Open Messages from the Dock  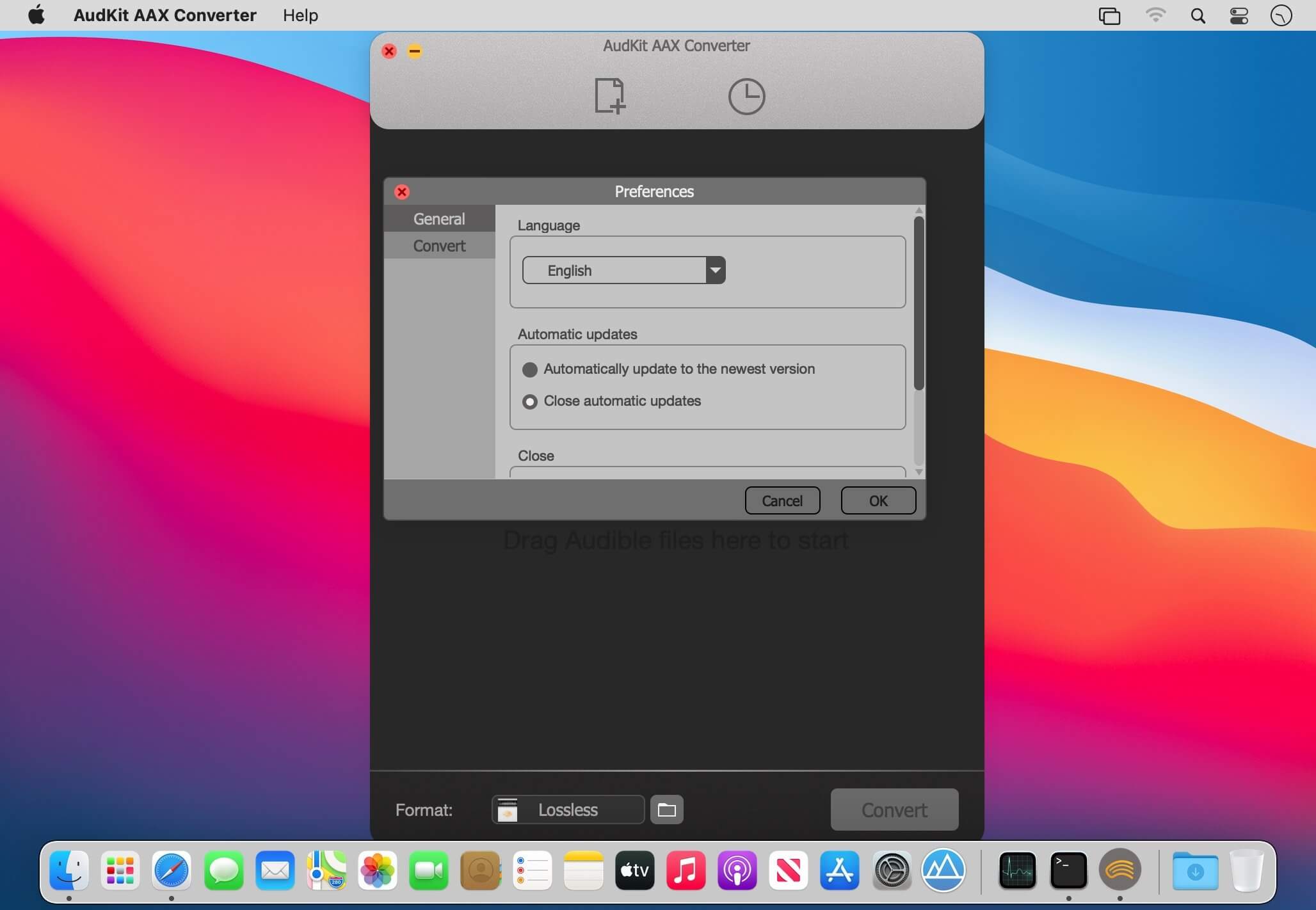(x=223, y=870)
